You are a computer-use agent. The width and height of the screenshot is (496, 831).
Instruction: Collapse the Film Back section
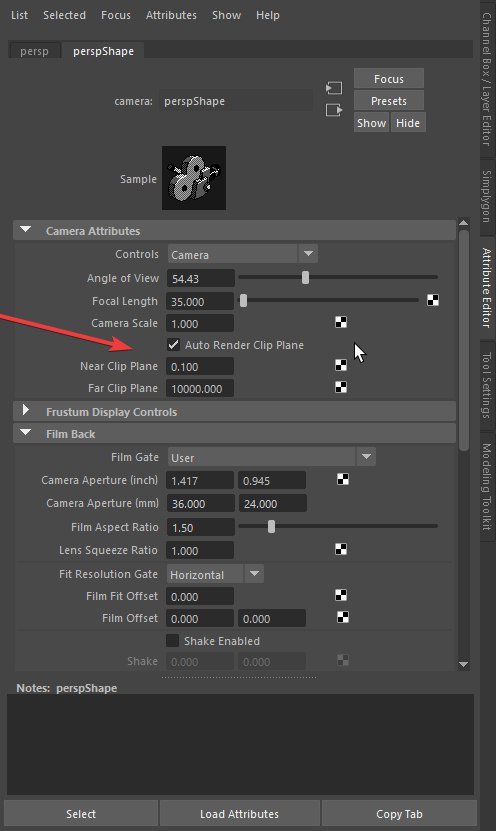coord(25,432)
